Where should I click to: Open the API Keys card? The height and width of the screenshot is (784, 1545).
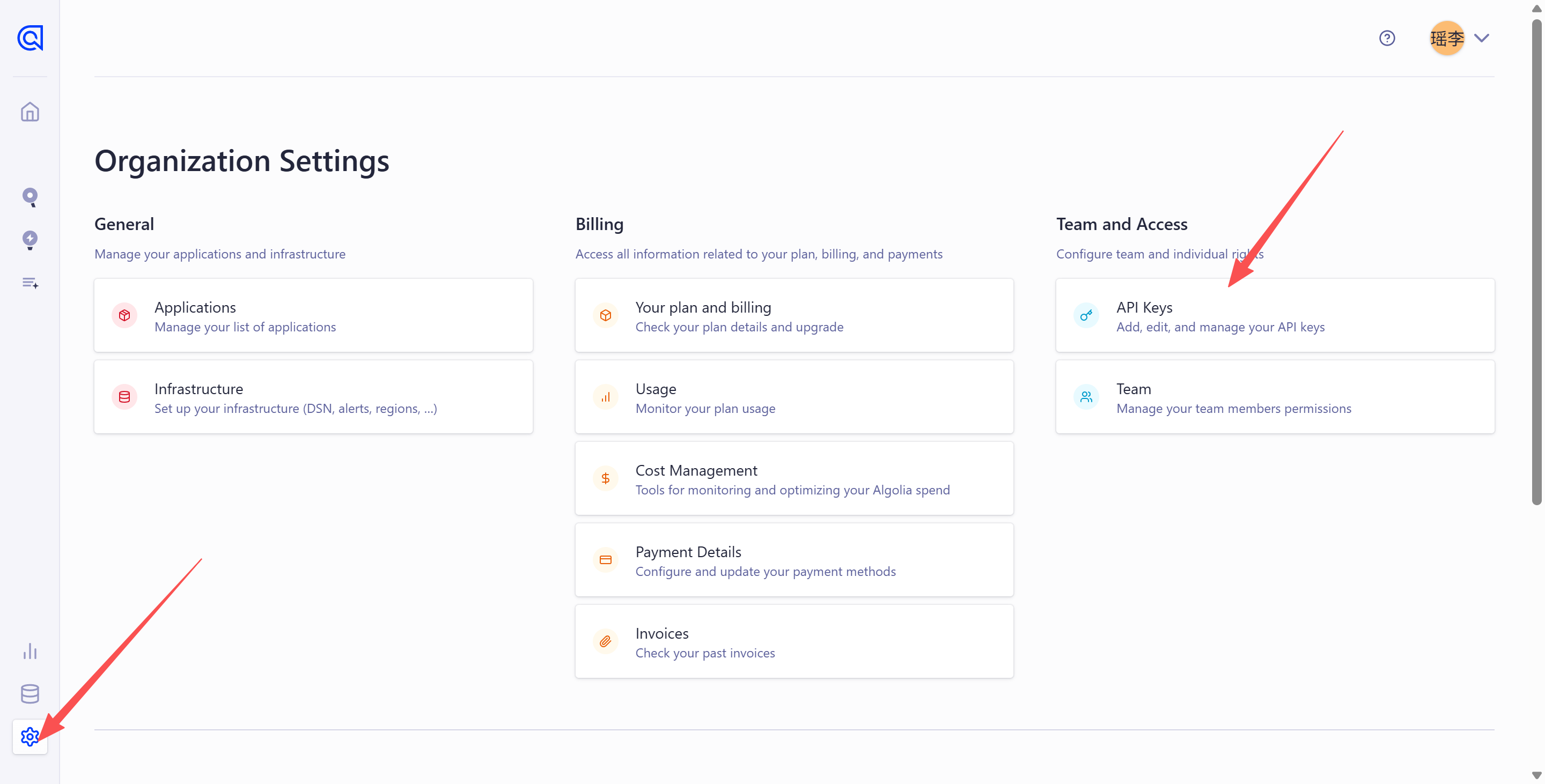[x=1275, y=315]
